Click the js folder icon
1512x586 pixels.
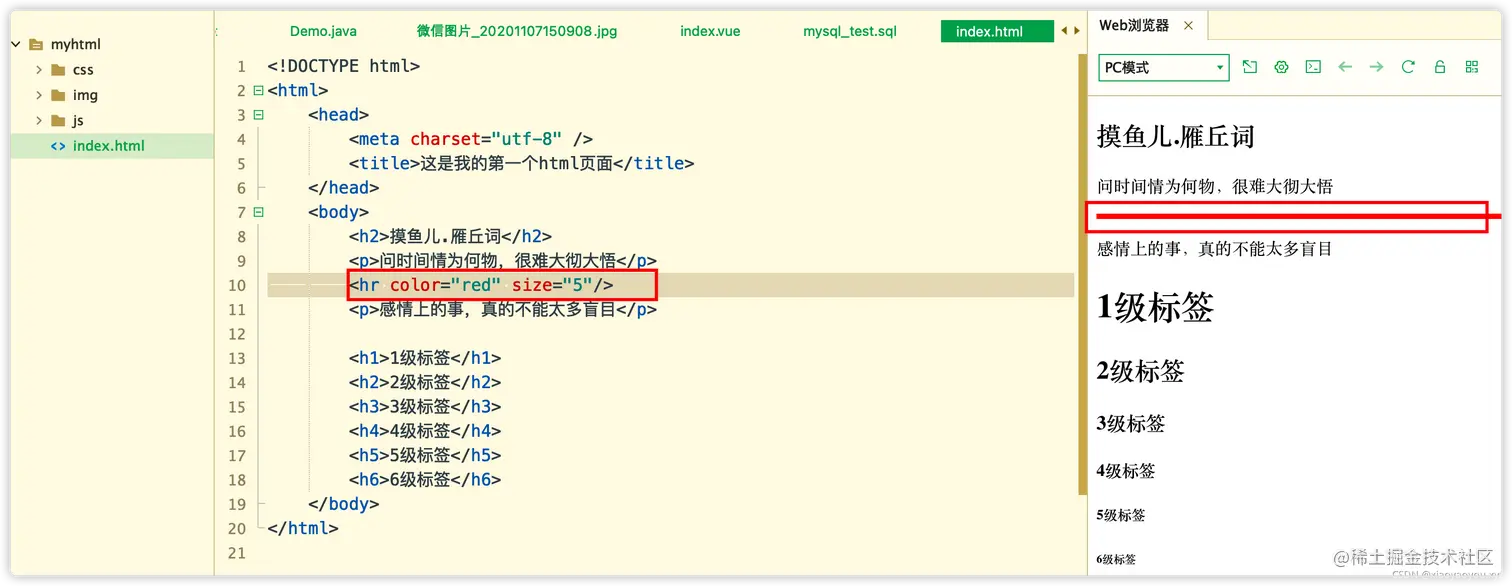pos(58,120)
